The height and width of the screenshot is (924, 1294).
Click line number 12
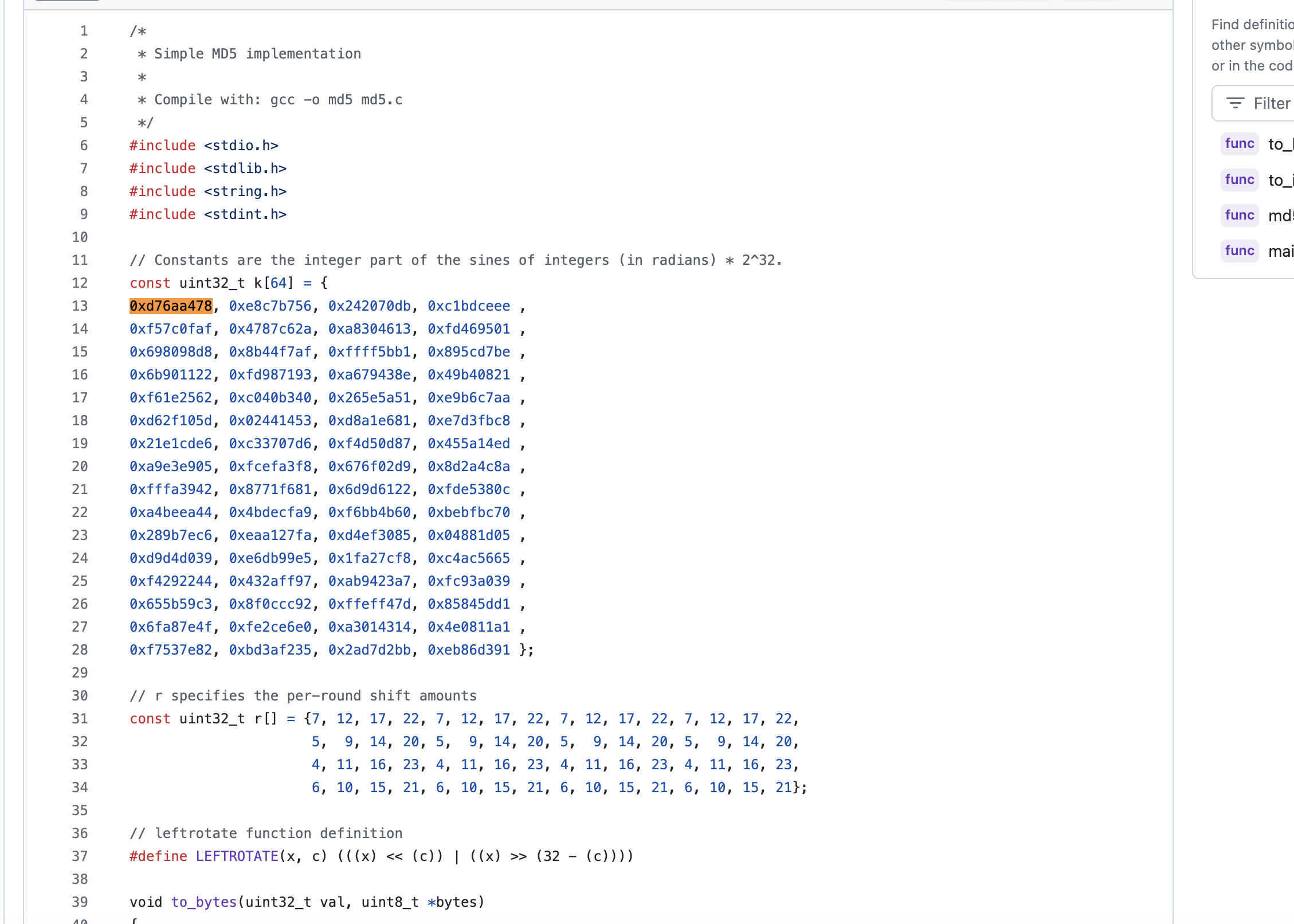(x=80, y=283)
